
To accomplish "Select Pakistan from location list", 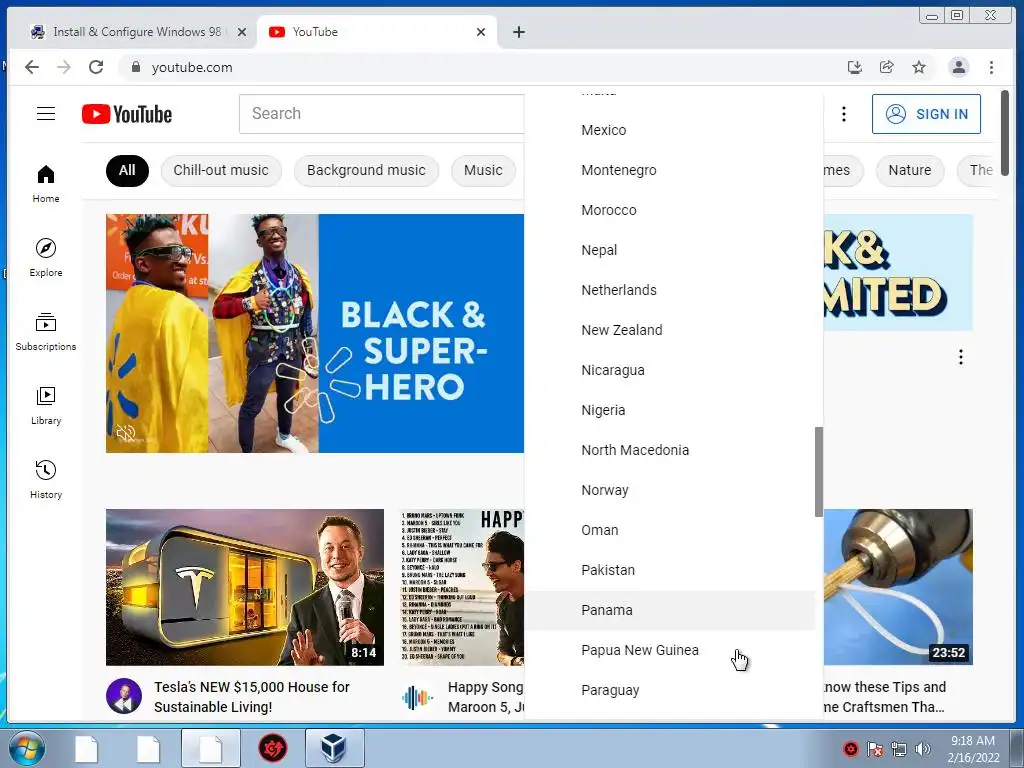I will click(670, 570).
